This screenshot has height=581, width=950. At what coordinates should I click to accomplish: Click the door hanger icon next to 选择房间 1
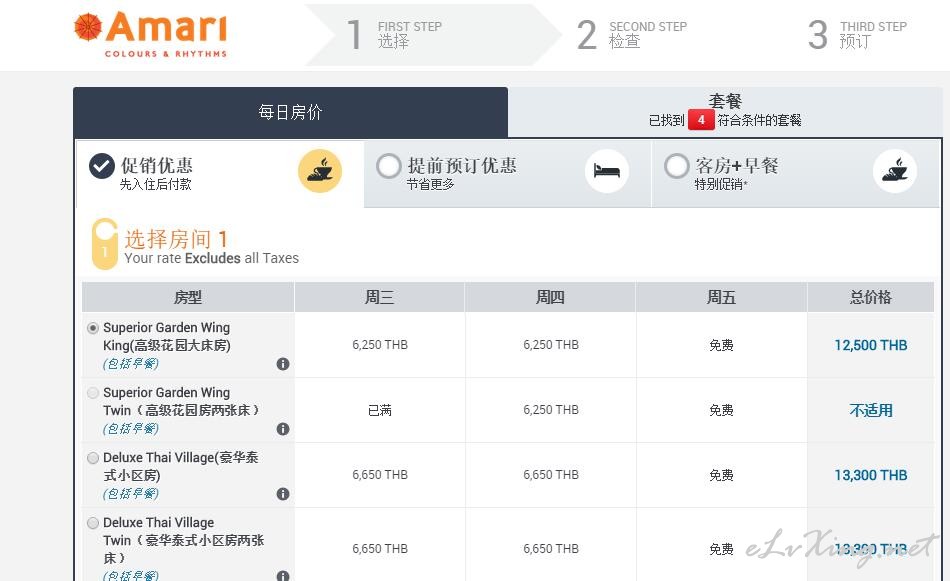point(105,244)
